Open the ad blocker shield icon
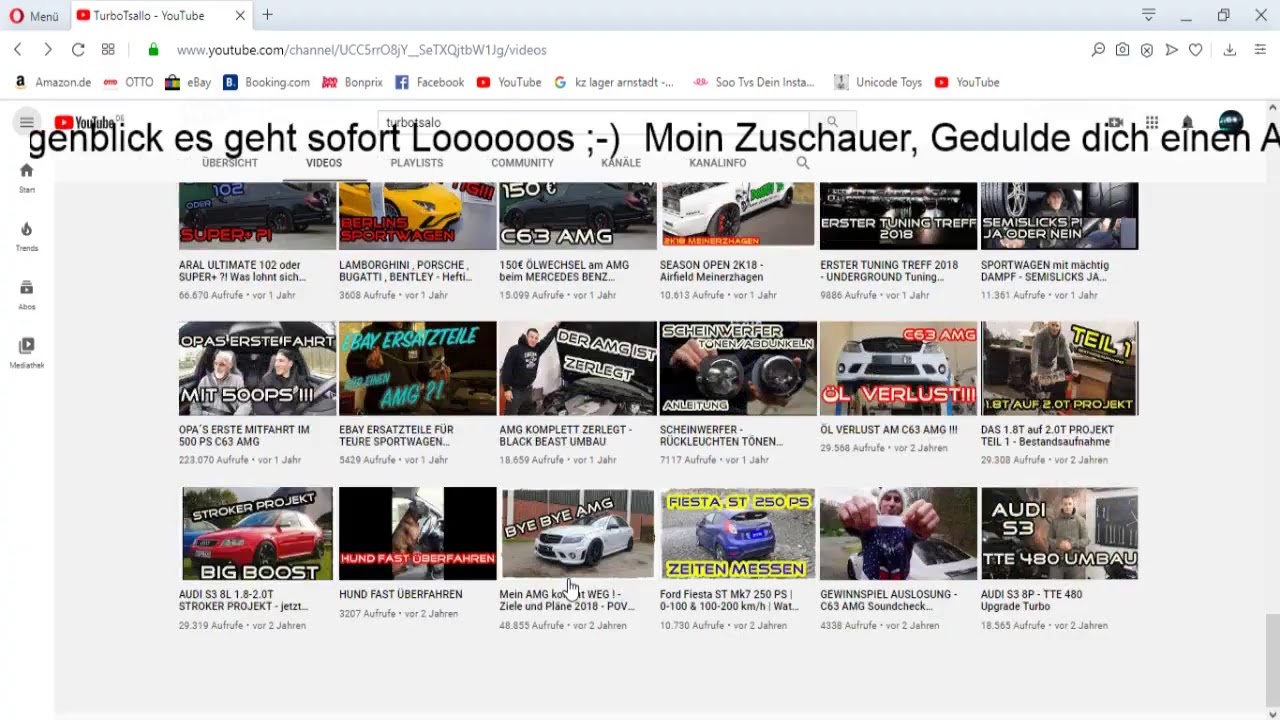The image size is (1280, 720). coord(1147,49)
